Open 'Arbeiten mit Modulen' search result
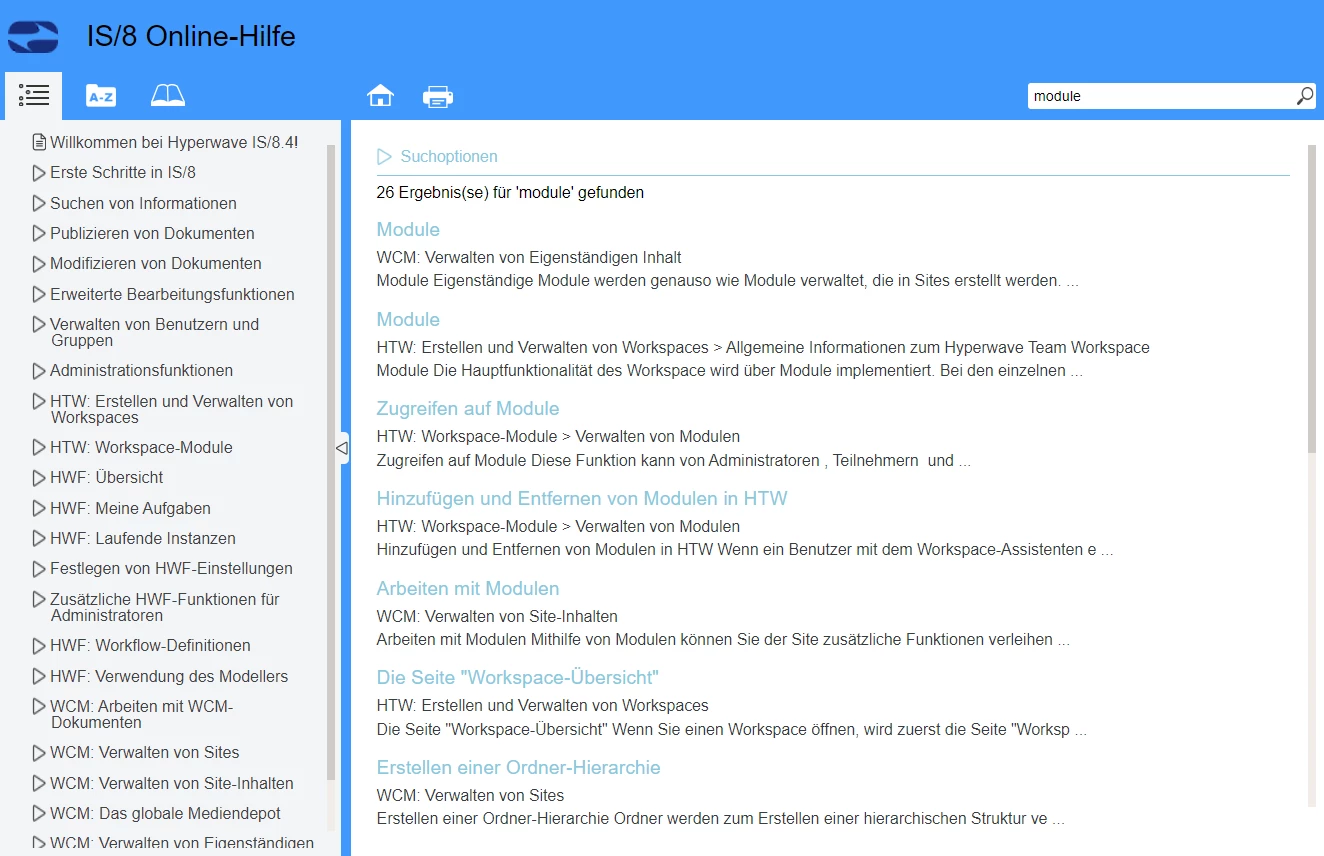The height and width of the screenshot is (856, 1324). tap(468, 588)
